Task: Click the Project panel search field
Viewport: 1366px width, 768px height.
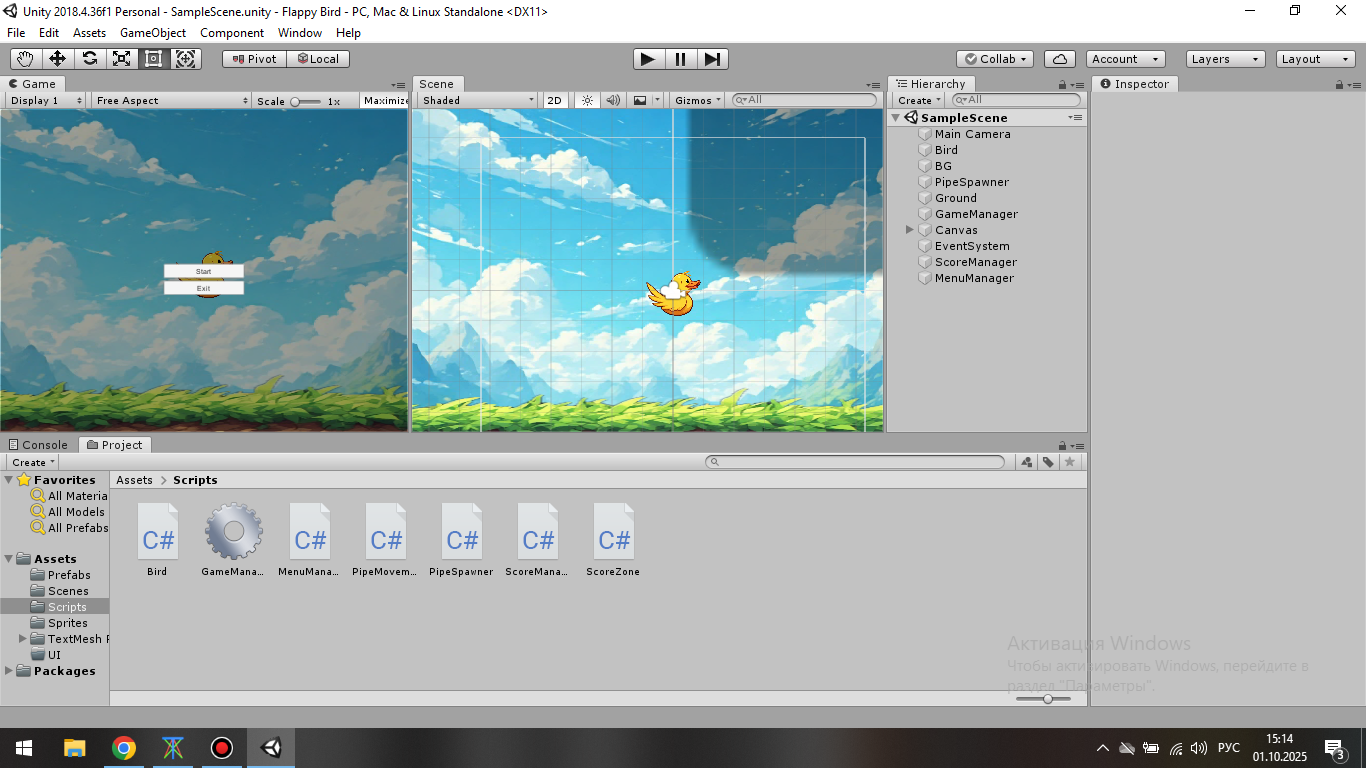Action: pyautogui.click(x=855, y=462)
